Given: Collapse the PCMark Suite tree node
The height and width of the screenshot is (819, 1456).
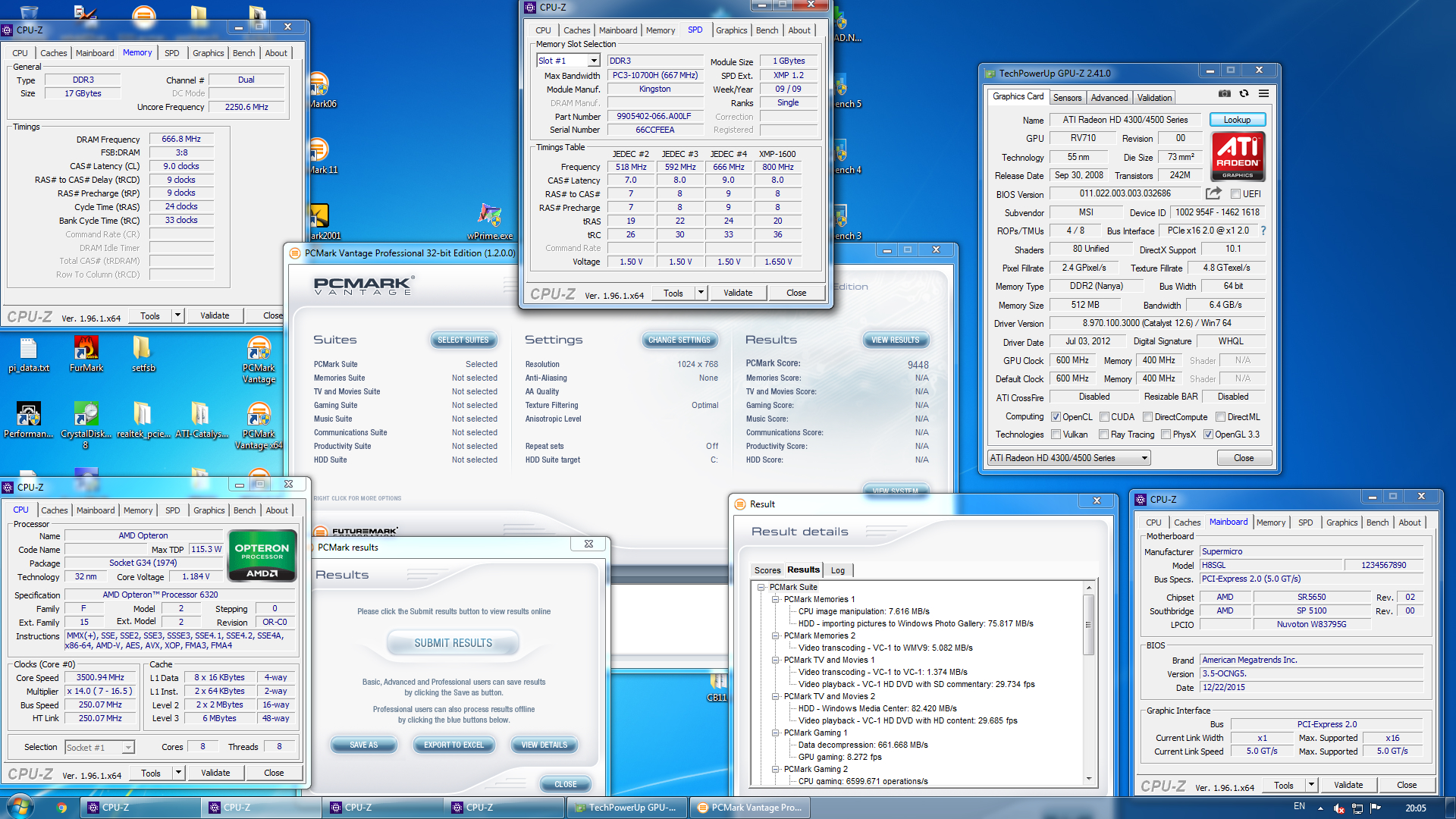Looking at the screenshot, I should point(761,587).
